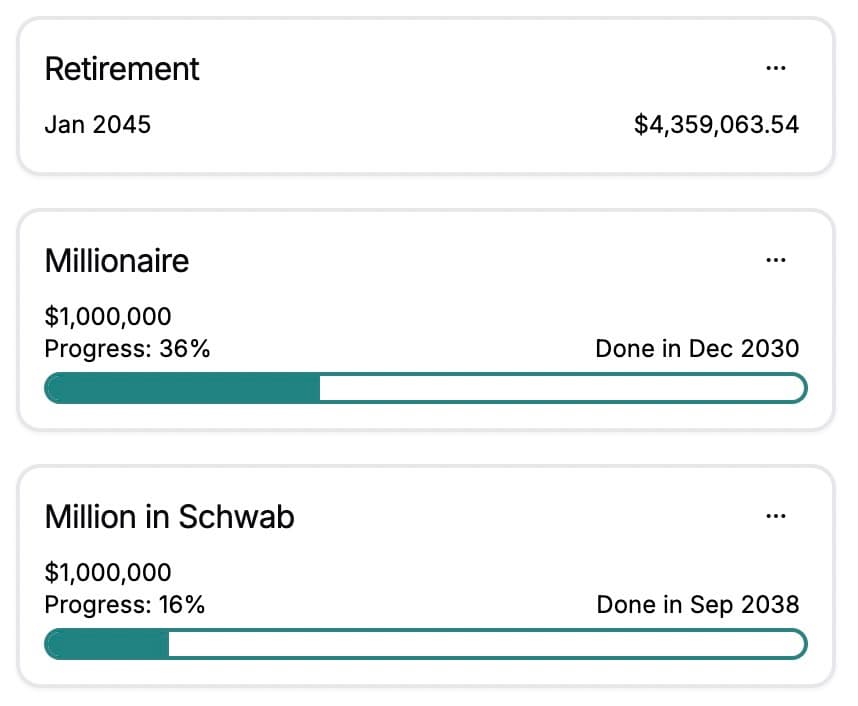Viewport: 858px width, 706px height.
Task: Click the filled part of Schwab progress bar
Action: tap(108, 644)
